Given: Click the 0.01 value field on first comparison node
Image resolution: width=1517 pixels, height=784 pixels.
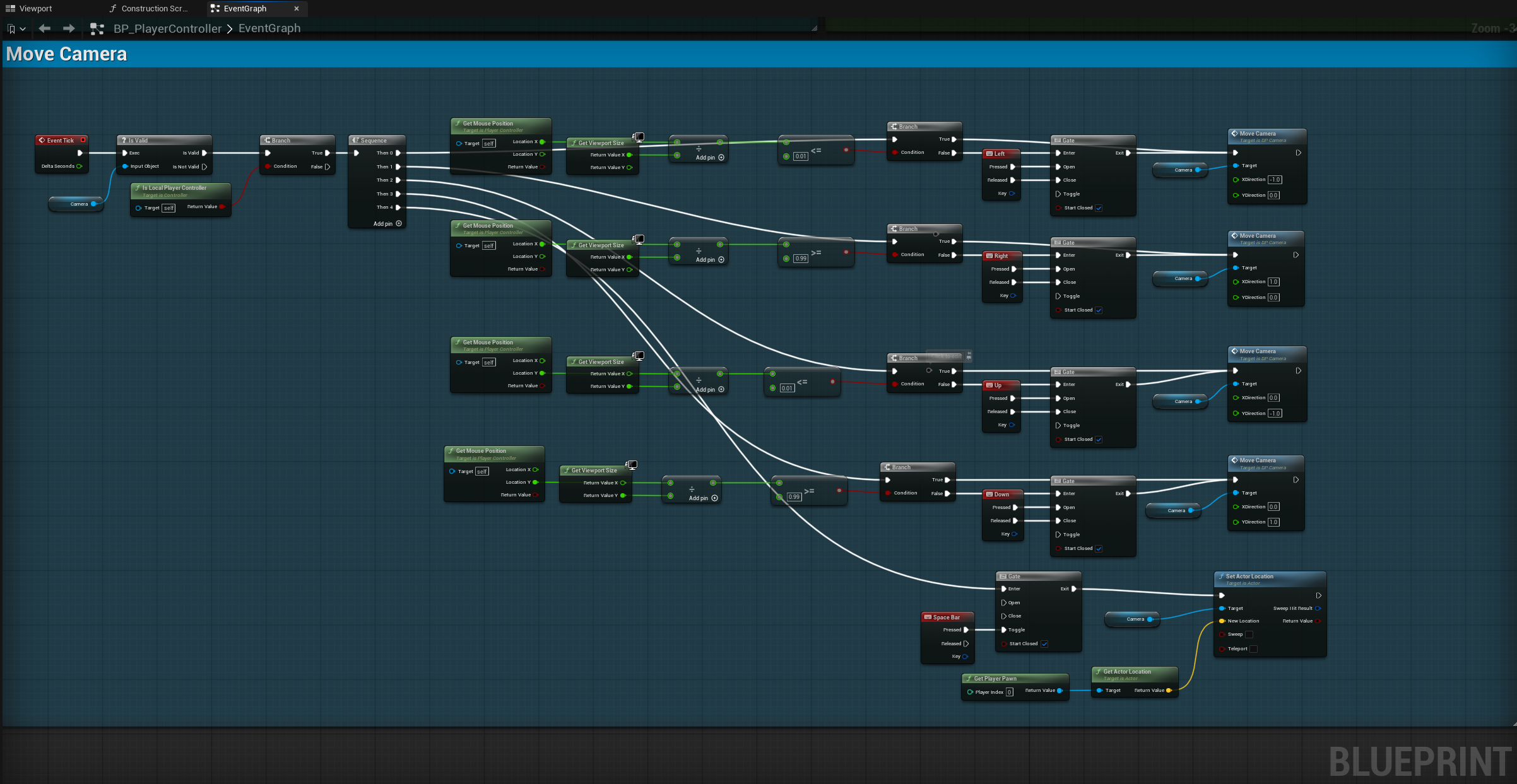Looking at the screenshot, I should coord(801,156).
